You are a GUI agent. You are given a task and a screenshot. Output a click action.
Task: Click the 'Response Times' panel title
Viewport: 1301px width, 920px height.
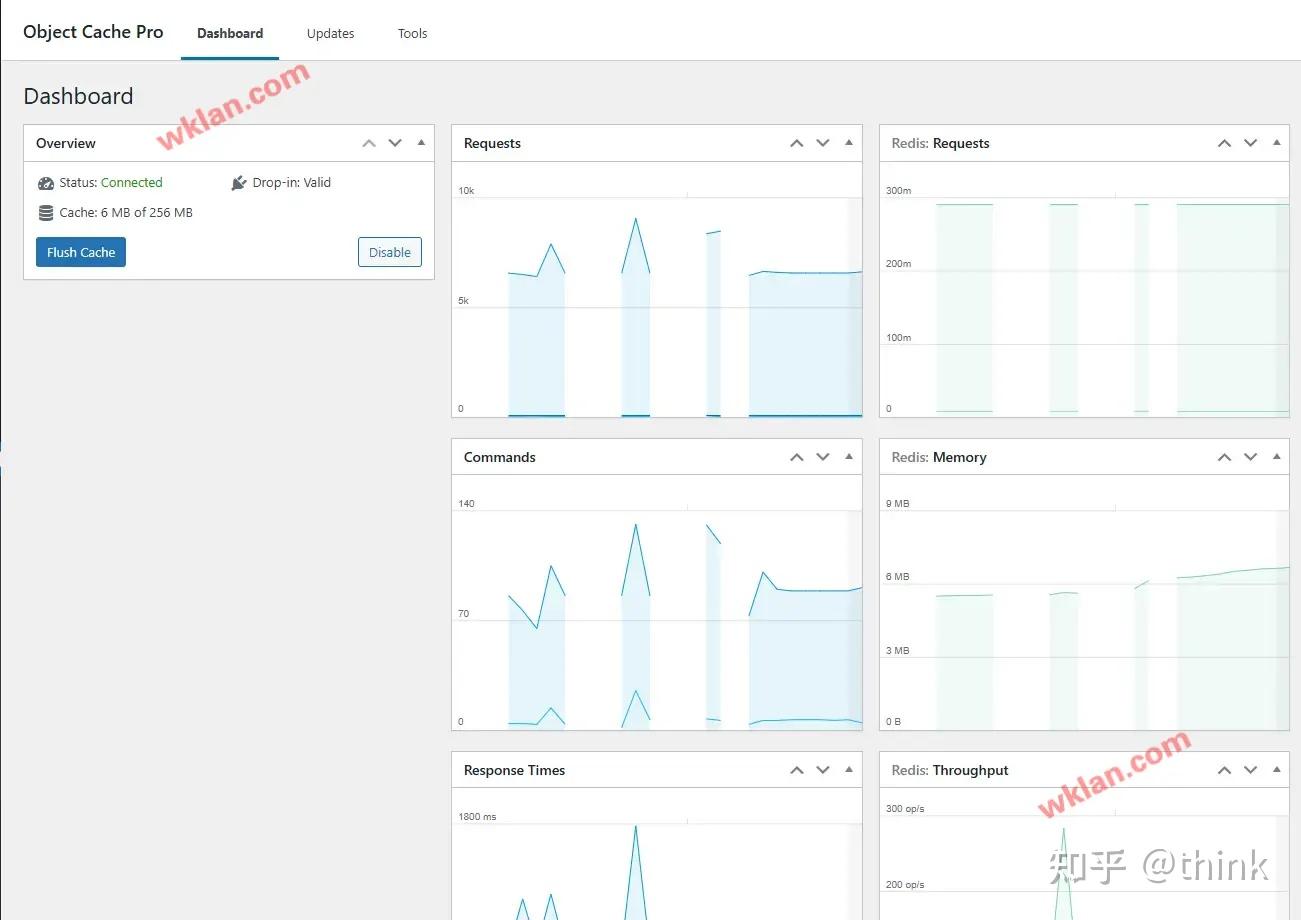pos(514,770)
